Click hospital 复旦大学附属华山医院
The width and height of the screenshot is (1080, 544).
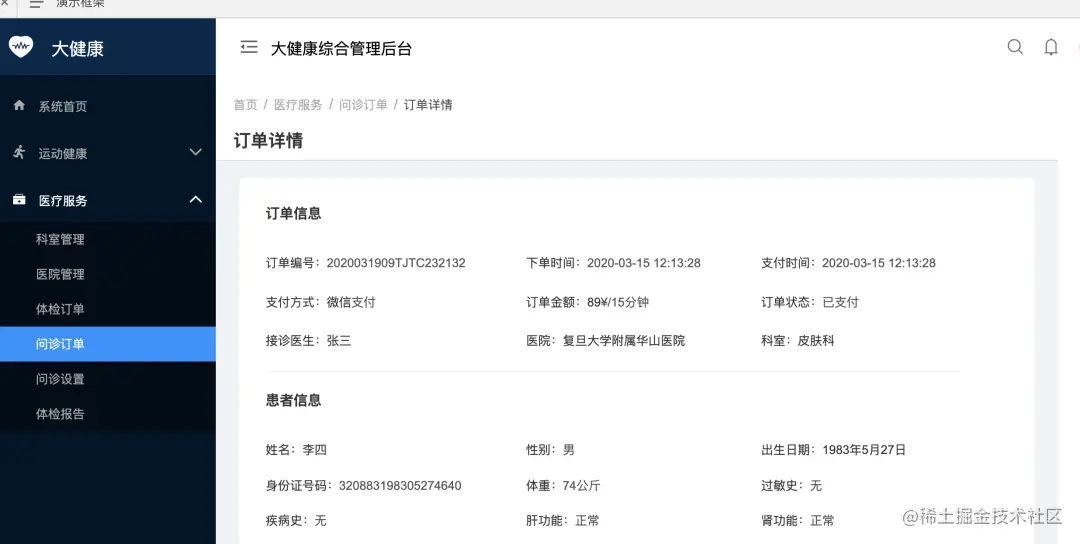pyautogui.click(x=624, y=341)
